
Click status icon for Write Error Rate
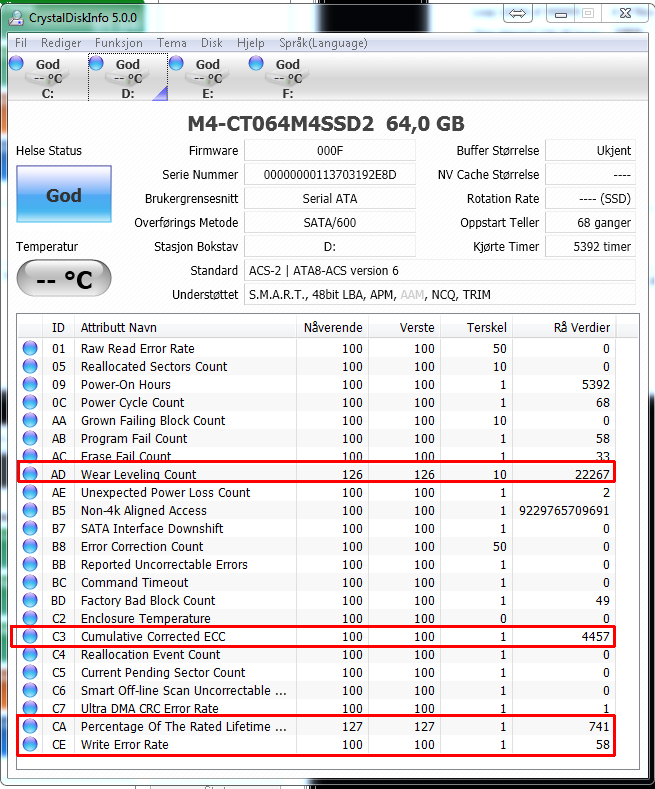point(30,744)
